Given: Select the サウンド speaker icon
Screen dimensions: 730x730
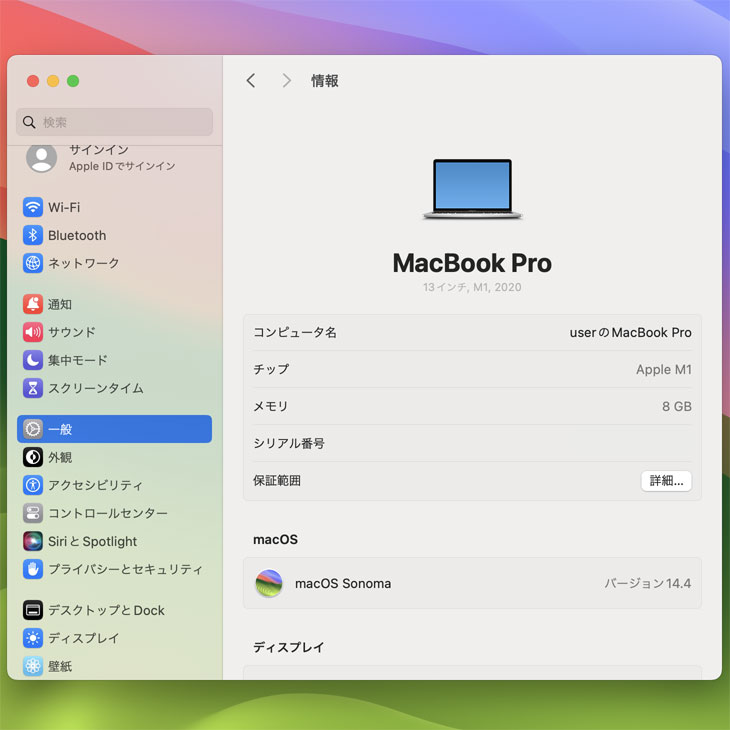Looking at the screenshot, I should pyautogui.click(x=33, y=332).
